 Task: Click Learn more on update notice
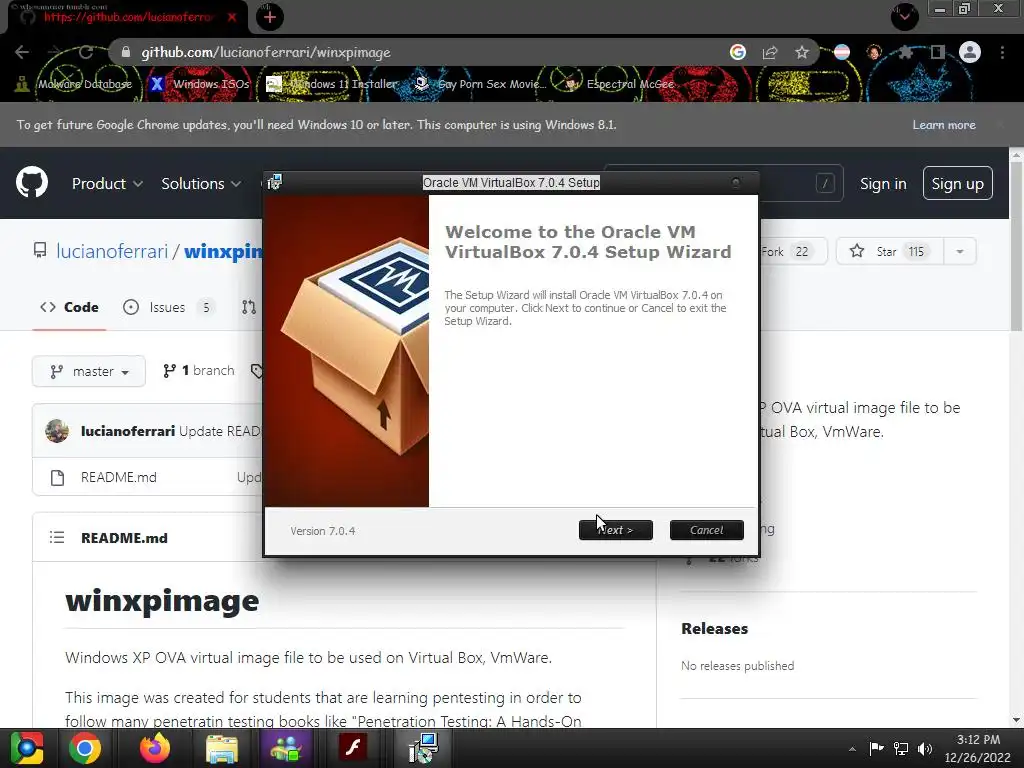pyautogui.click(x=944, y=125)
